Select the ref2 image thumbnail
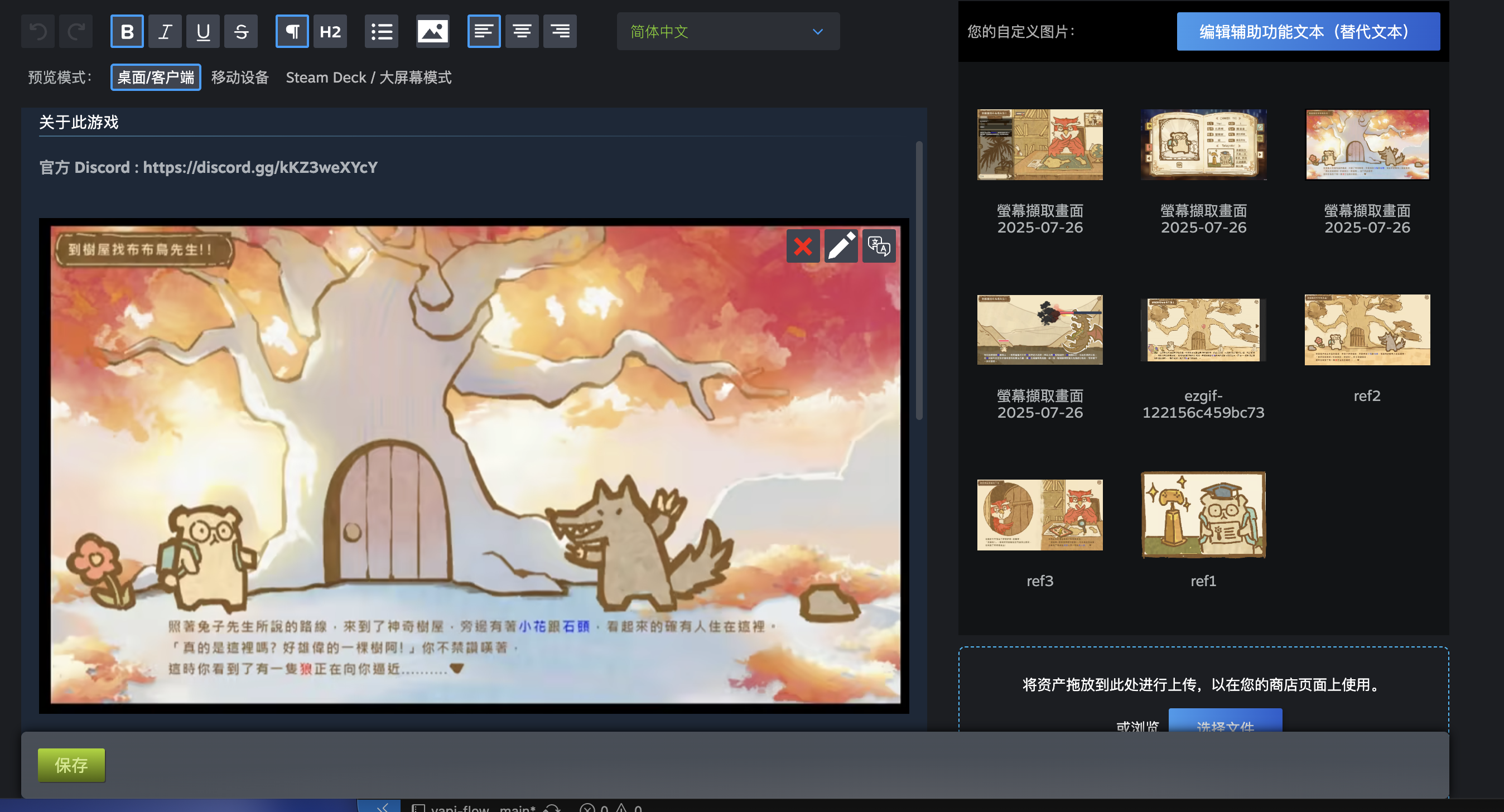 pyautogui.click(x=1367, y=329)
